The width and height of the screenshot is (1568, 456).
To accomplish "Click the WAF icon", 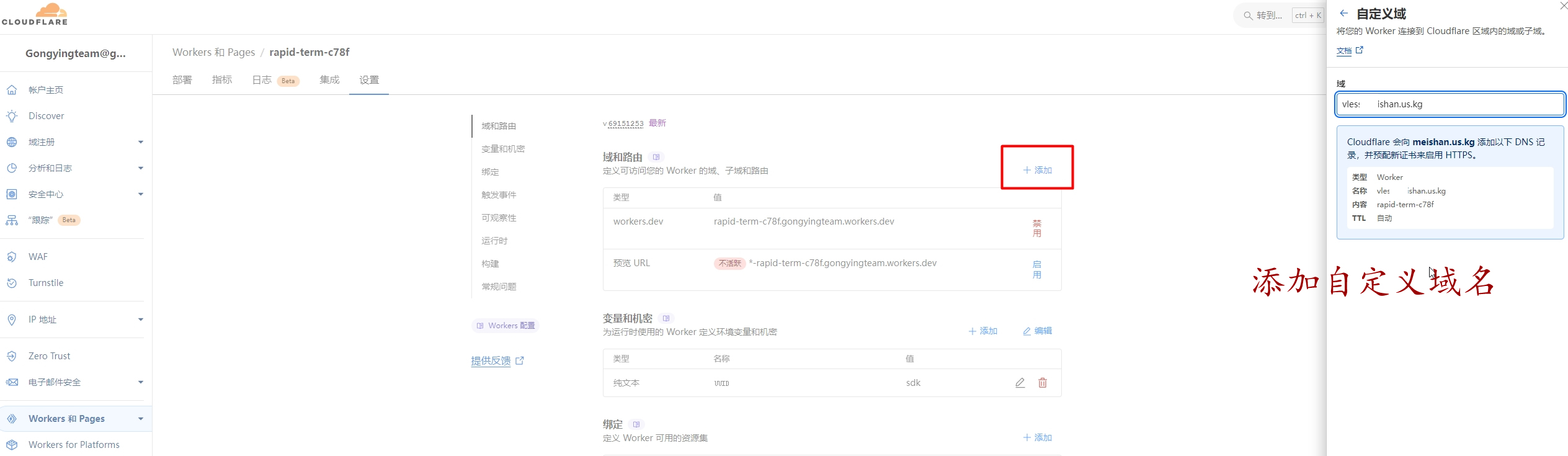I will coord(12,257).
